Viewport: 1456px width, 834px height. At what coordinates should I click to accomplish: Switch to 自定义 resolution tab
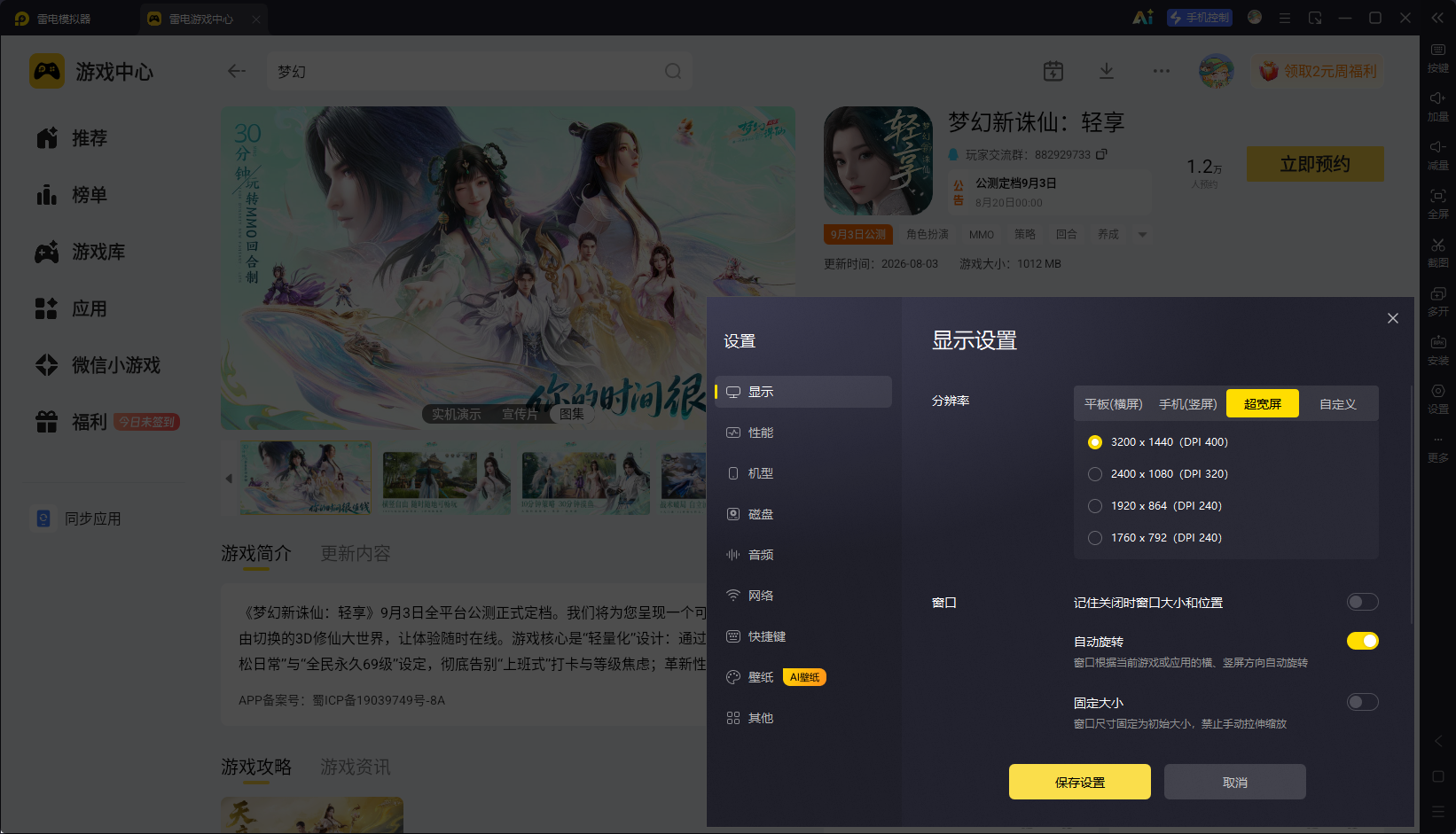click(1337, 404)
